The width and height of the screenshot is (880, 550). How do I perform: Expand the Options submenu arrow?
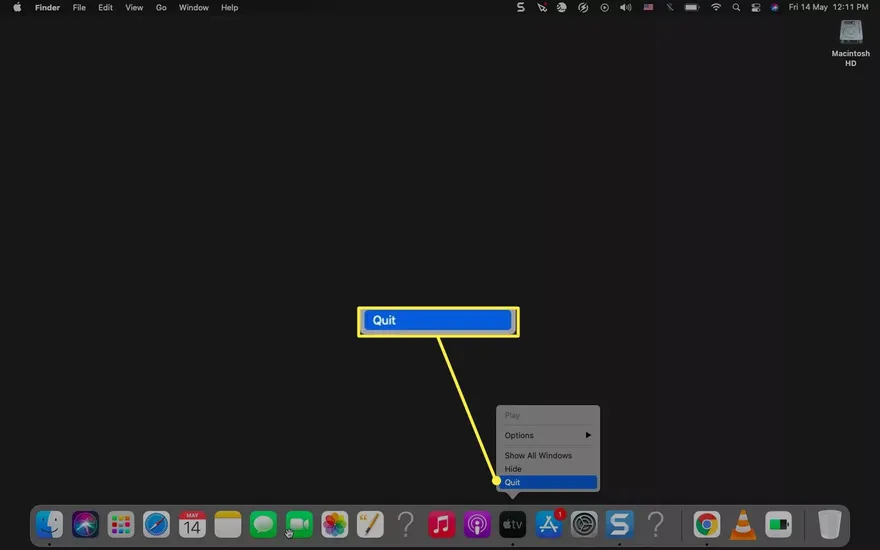coord(588,435)
